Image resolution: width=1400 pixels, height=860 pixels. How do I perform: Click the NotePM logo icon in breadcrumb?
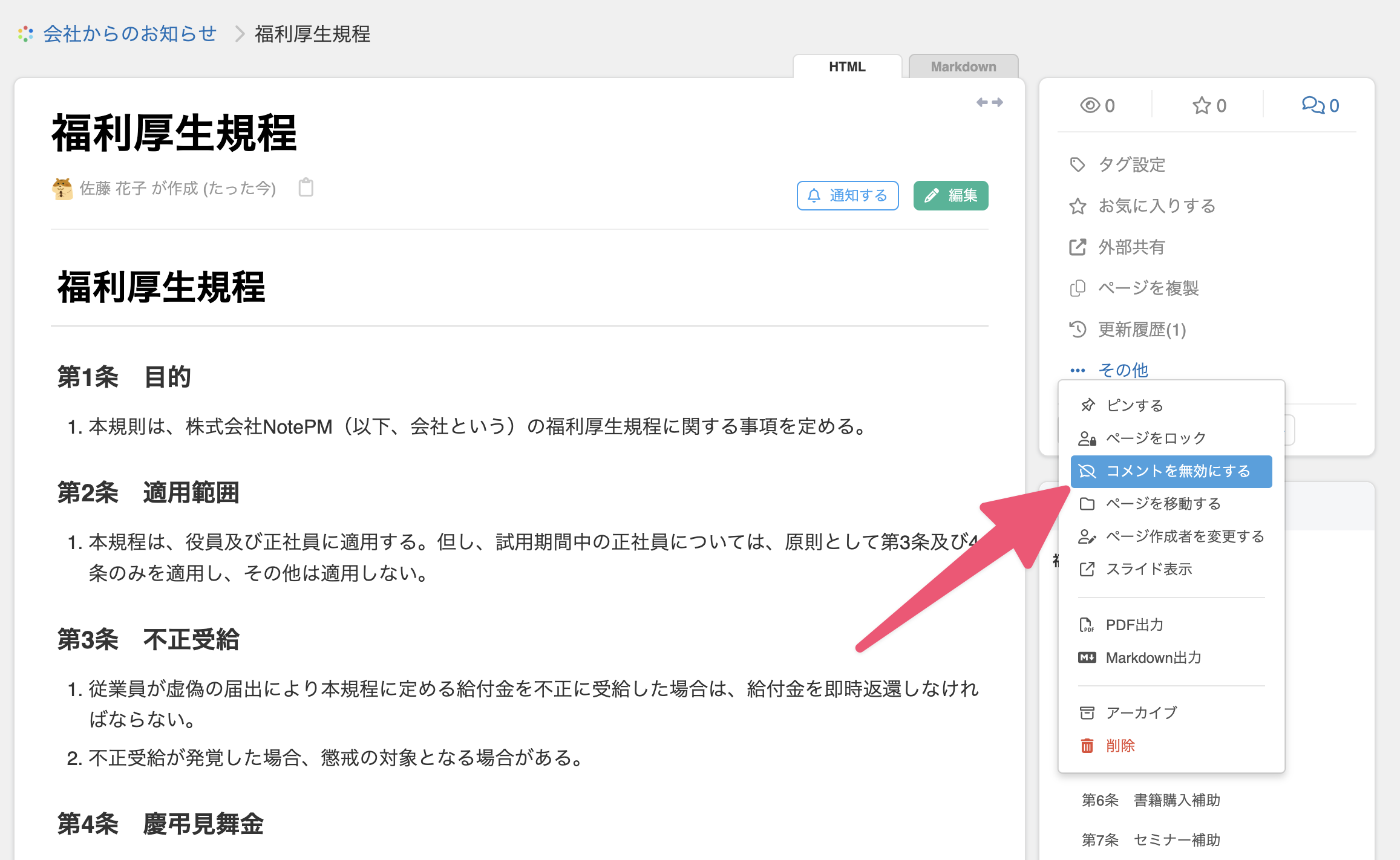click(25, 34)
